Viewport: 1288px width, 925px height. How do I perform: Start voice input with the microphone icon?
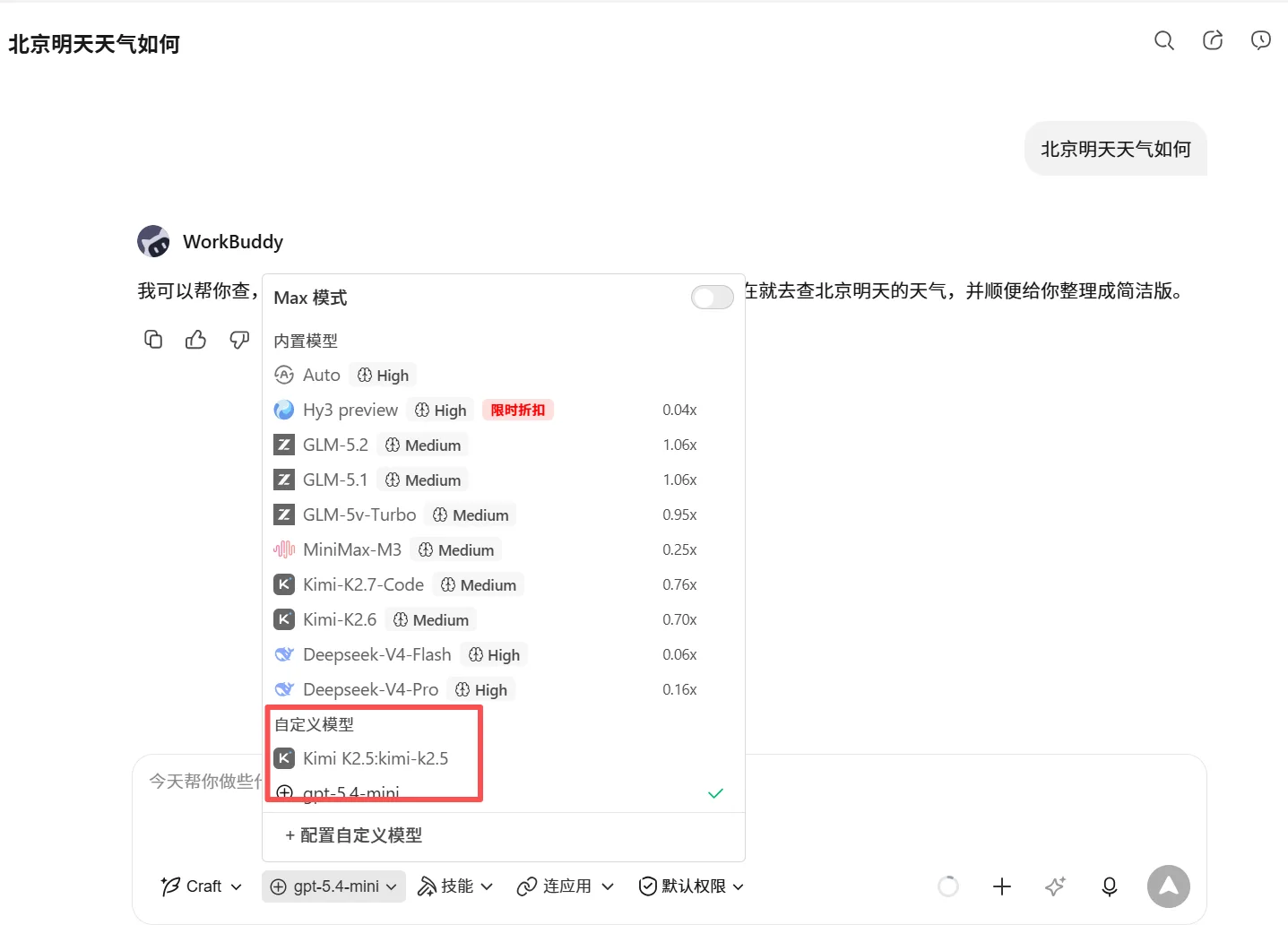(1110, 886)
